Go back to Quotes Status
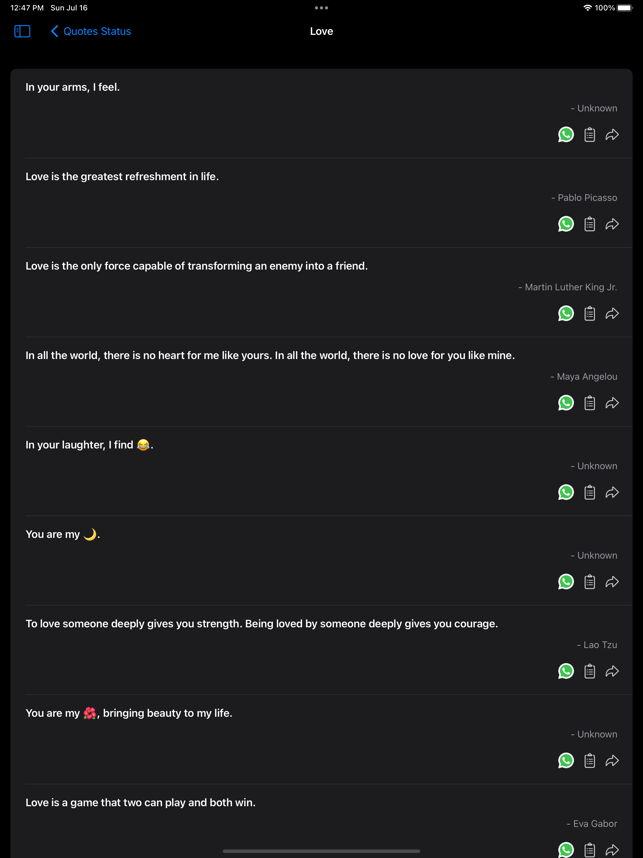This screenshot has width=643, height=858. coord(91,31)
